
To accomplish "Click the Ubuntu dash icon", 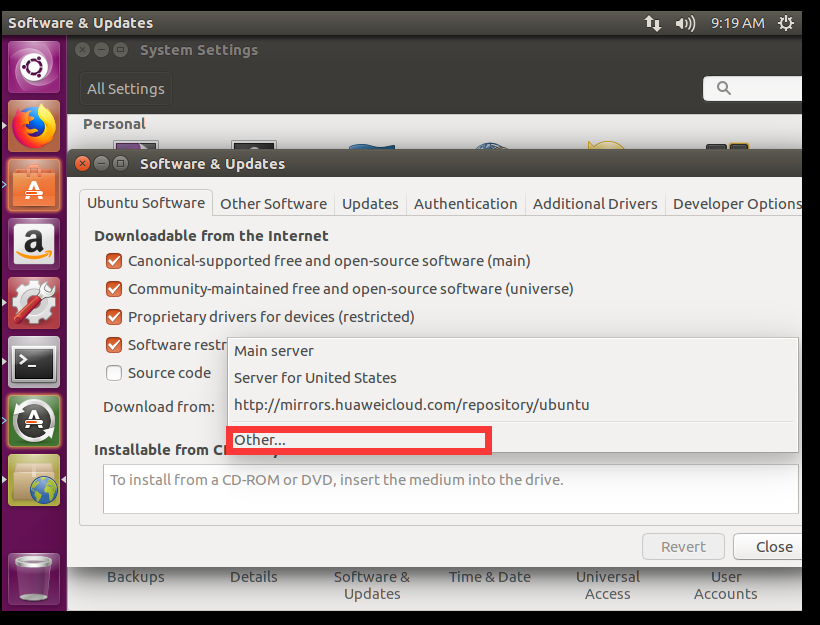I will point(33,66).
